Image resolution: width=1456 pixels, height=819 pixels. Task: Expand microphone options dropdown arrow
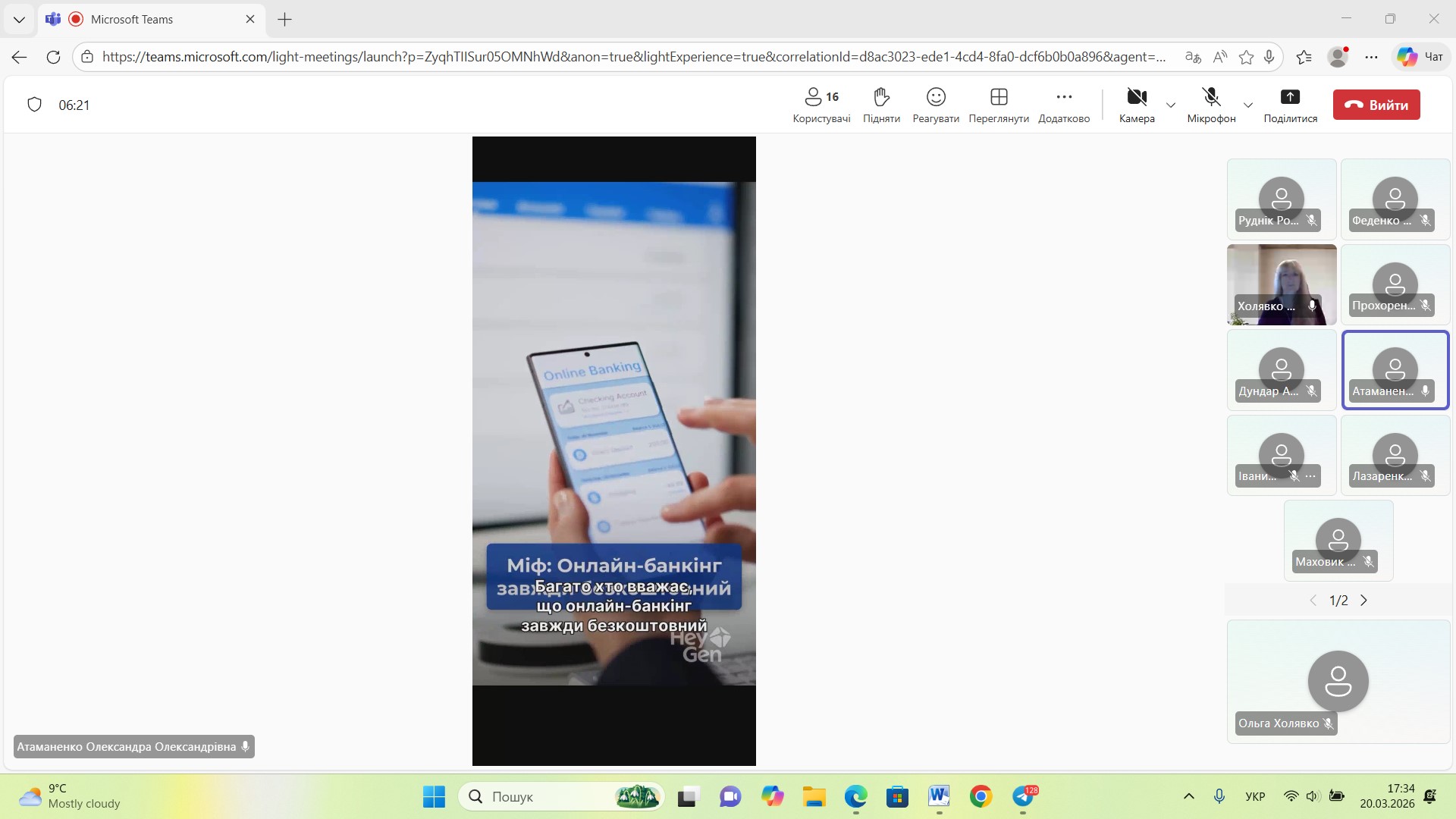1248,105
